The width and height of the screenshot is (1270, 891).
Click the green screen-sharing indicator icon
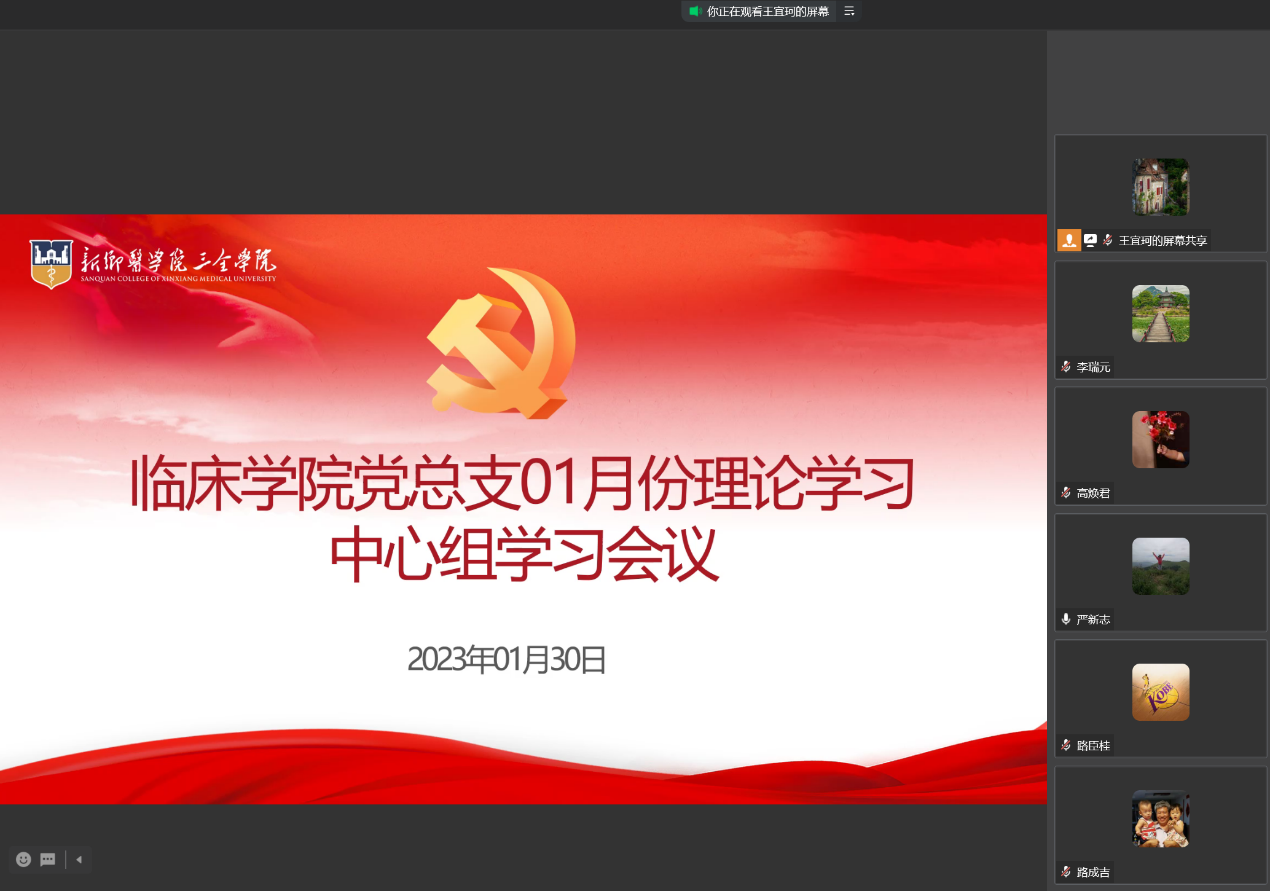[x=694, y=11]
